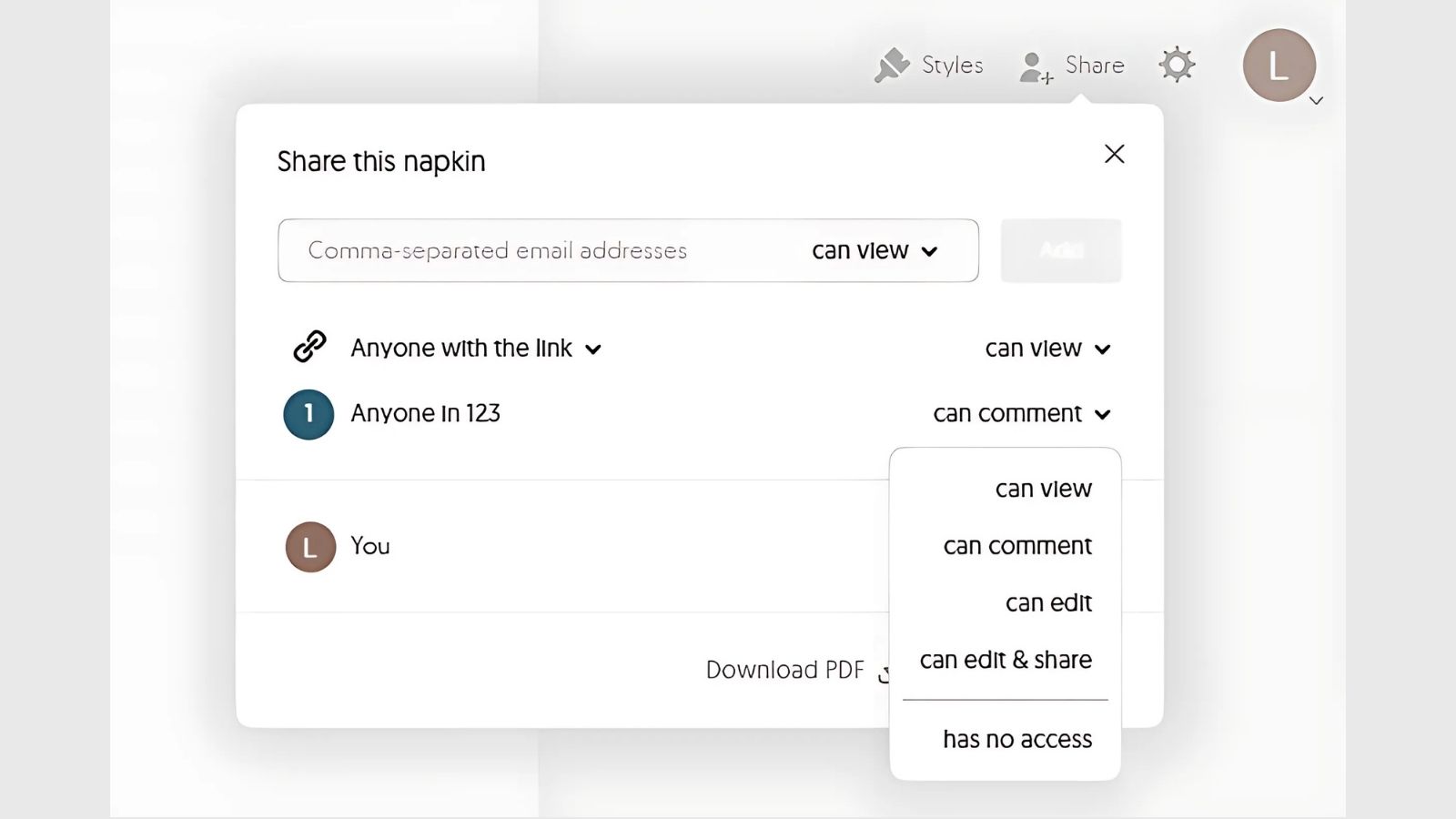1456x819 pixels.
Task: Click the chain link icon
Action: point(309,347)
